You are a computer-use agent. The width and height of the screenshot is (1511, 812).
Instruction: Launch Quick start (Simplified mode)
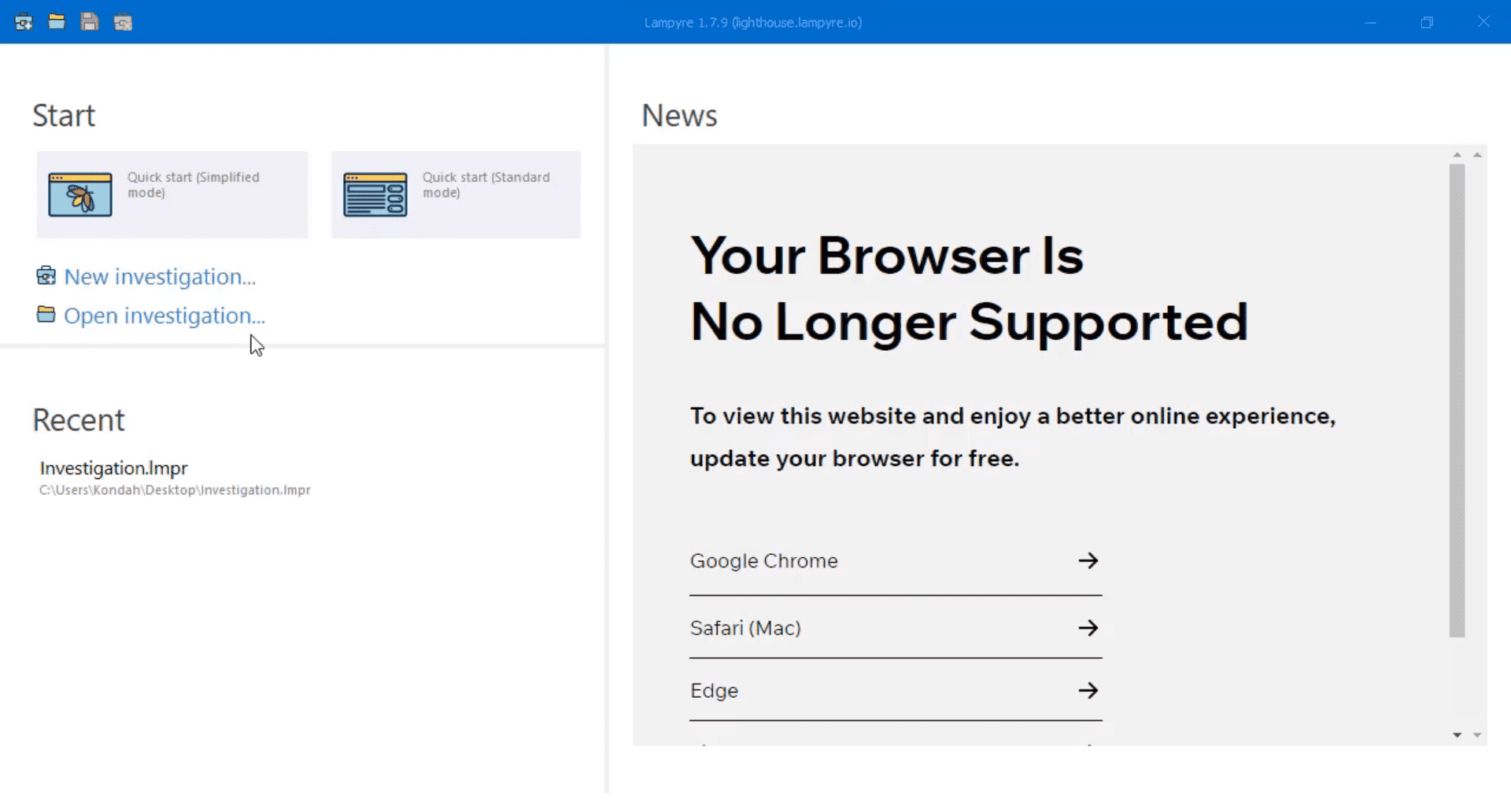point(172,194)
